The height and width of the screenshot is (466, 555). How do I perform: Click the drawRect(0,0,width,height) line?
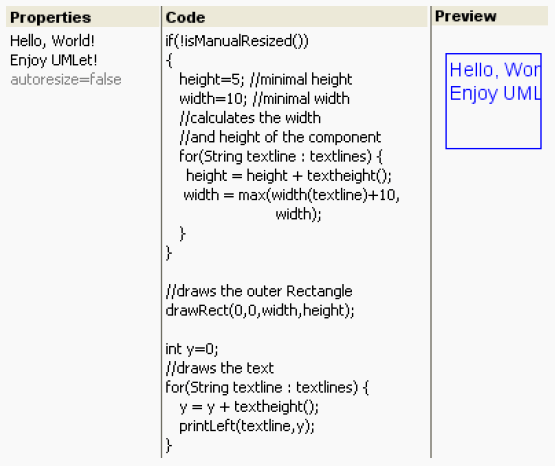click(x=260, y=311)
